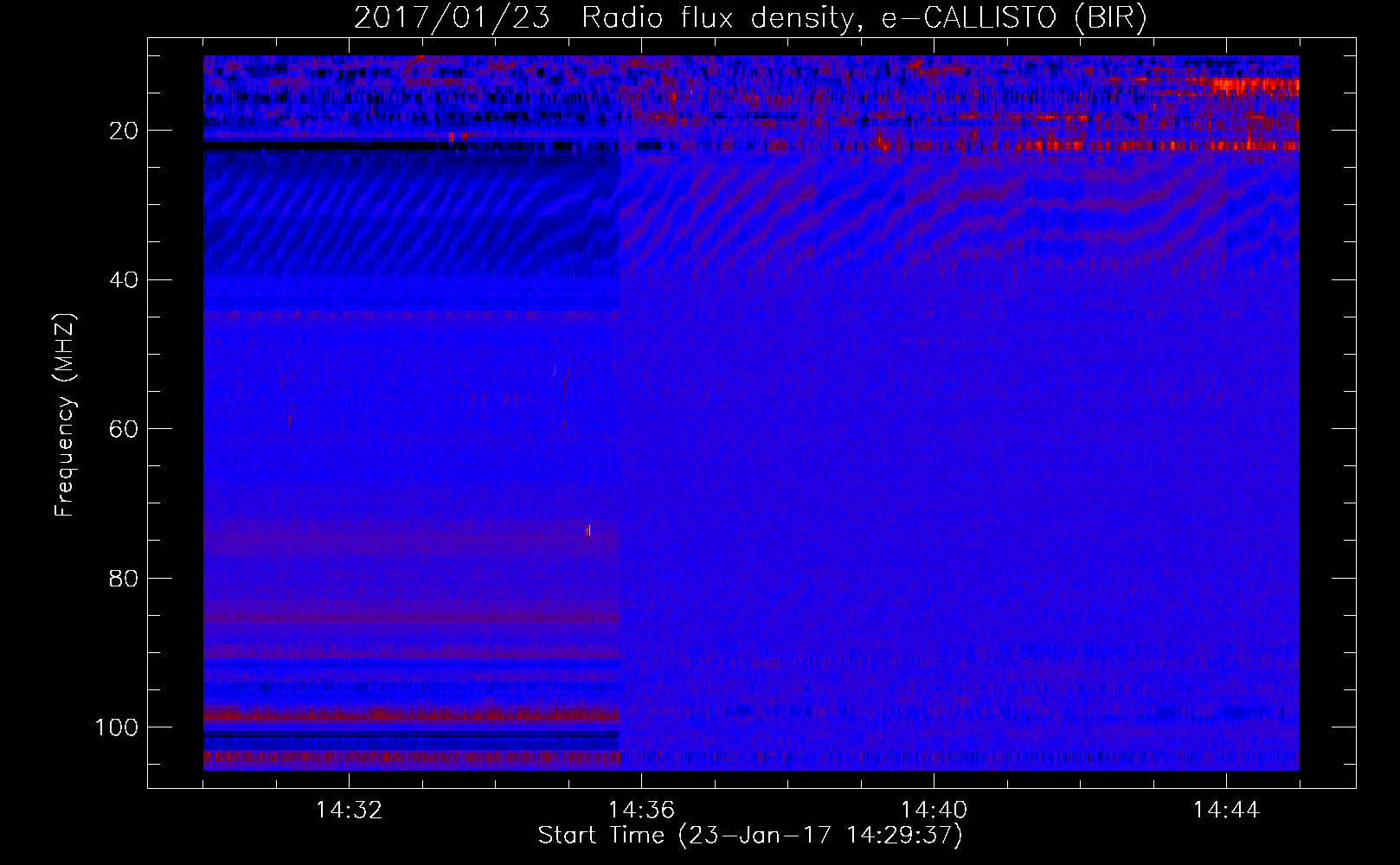
Task: Select the 'Frequency (MHZ)' axis label
Action: click(65, 414)
